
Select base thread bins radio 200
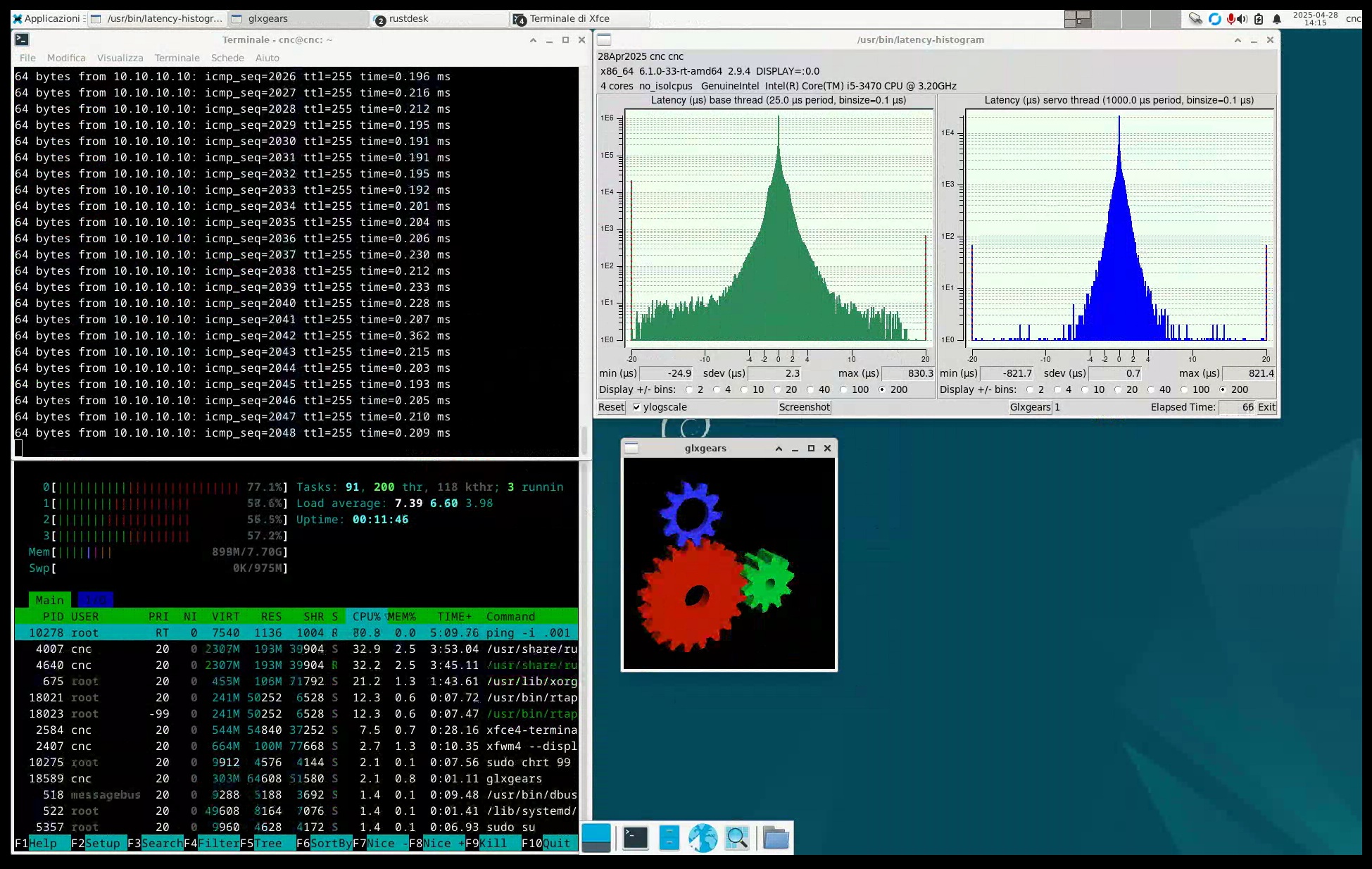882,389
